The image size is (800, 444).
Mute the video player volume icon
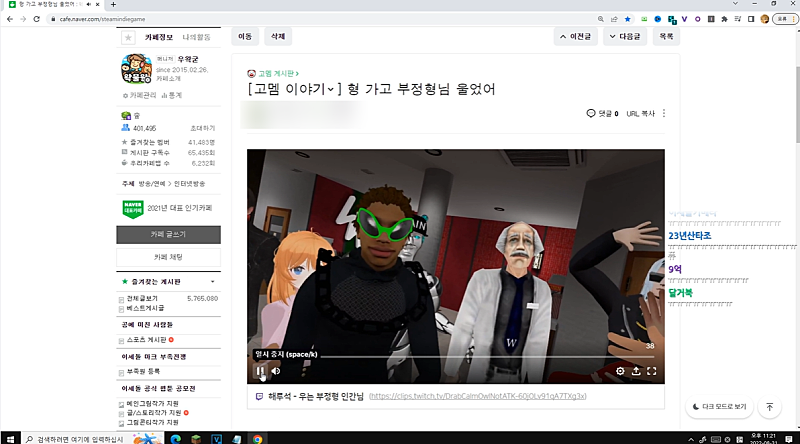coord(276,371)
